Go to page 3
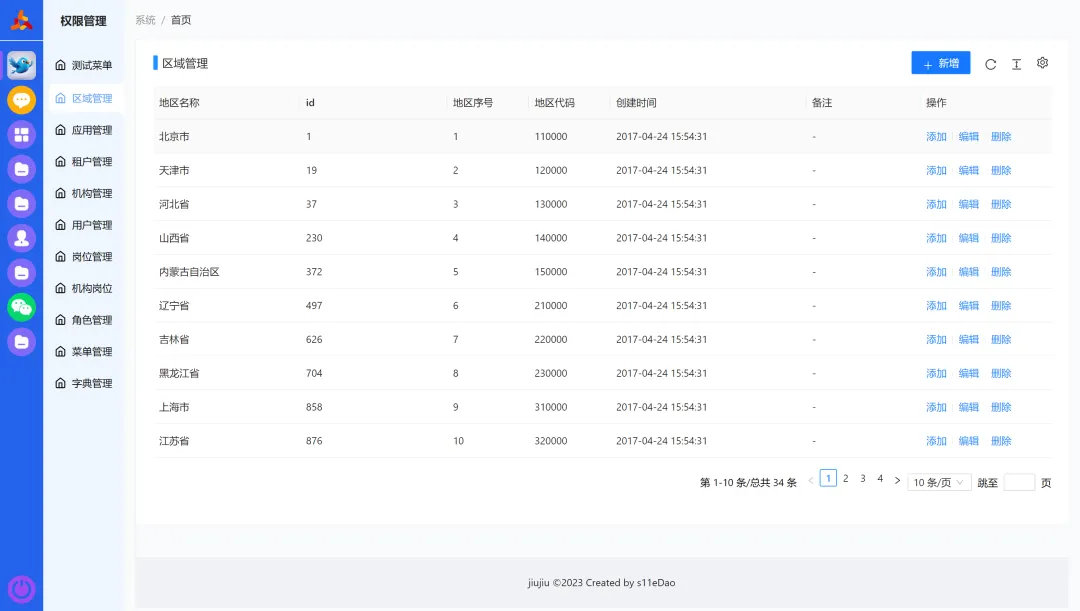 (x=862, y=478)
